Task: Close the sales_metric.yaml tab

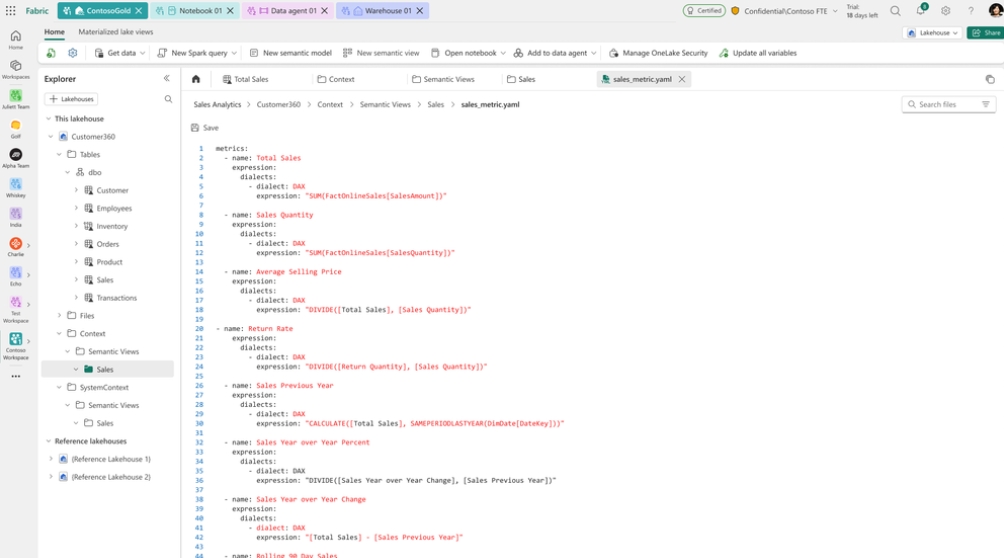Action: (682, 79)
